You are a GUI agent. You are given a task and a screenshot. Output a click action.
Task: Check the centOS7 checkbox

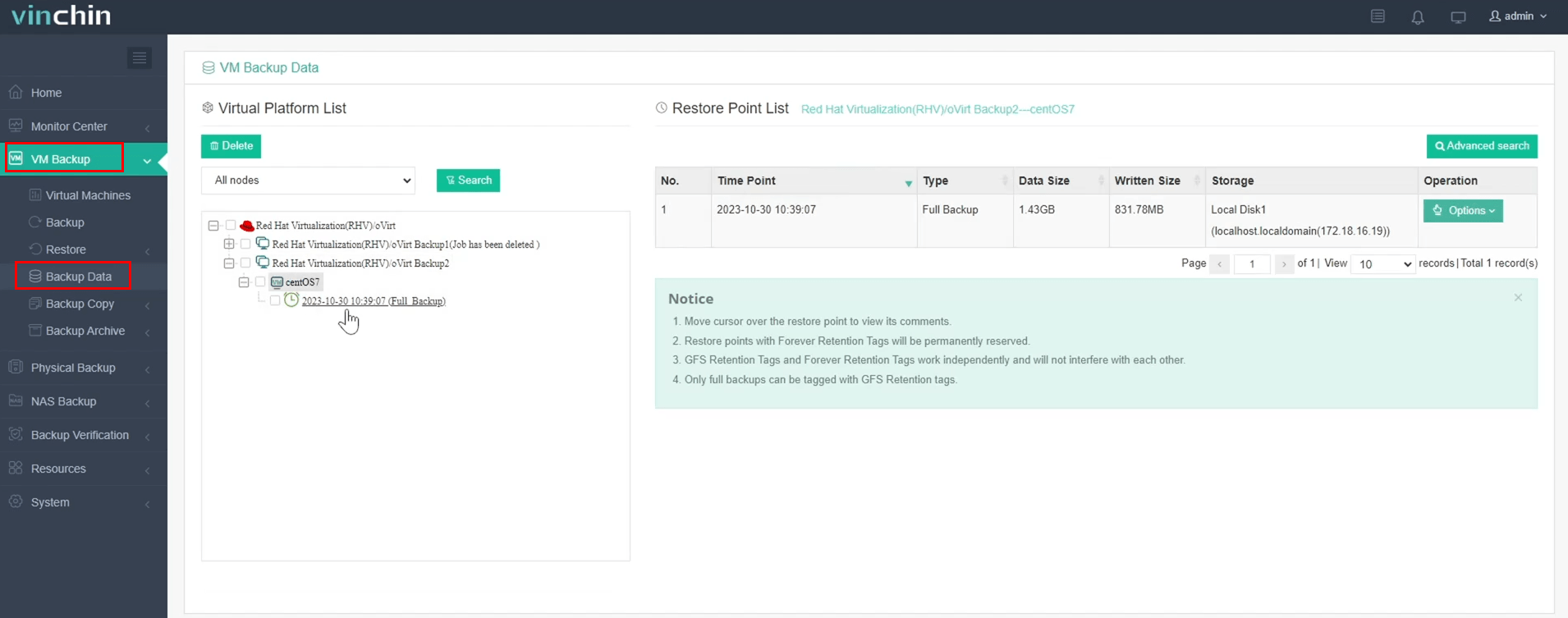click(x=260, y=282)
